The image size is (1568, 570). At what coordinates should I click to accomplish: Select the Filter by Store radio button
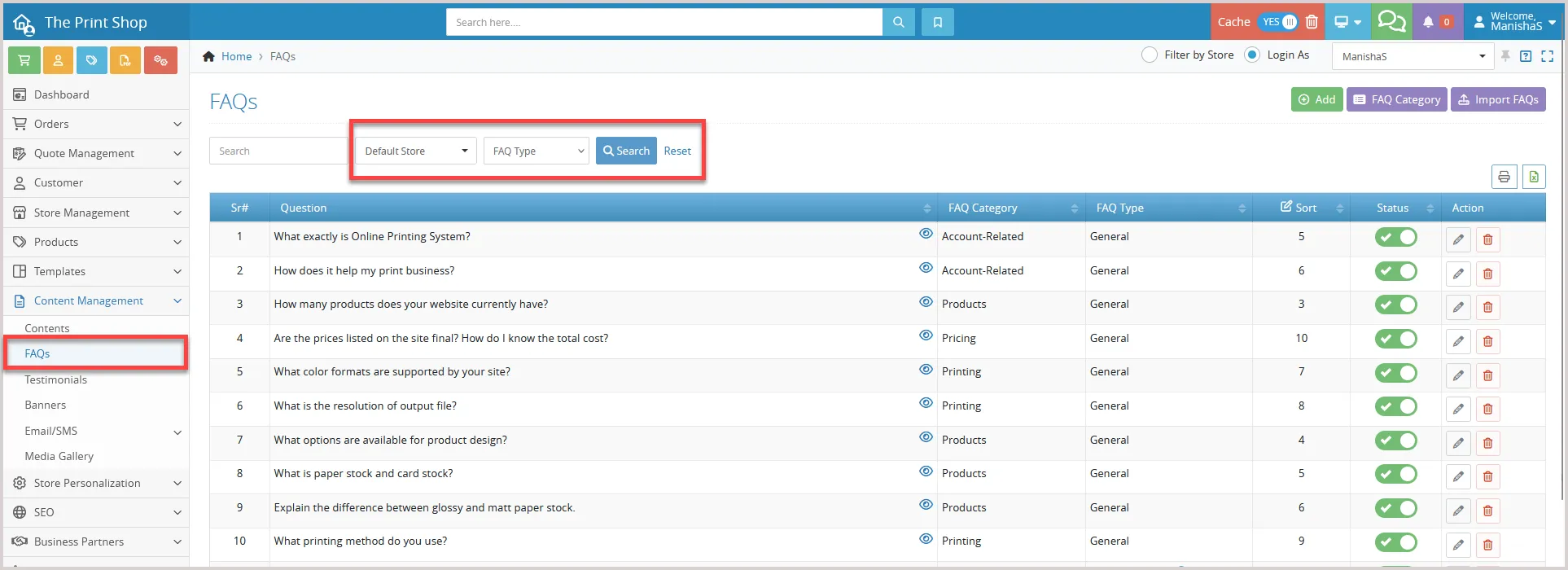(x=1150, y=55)
